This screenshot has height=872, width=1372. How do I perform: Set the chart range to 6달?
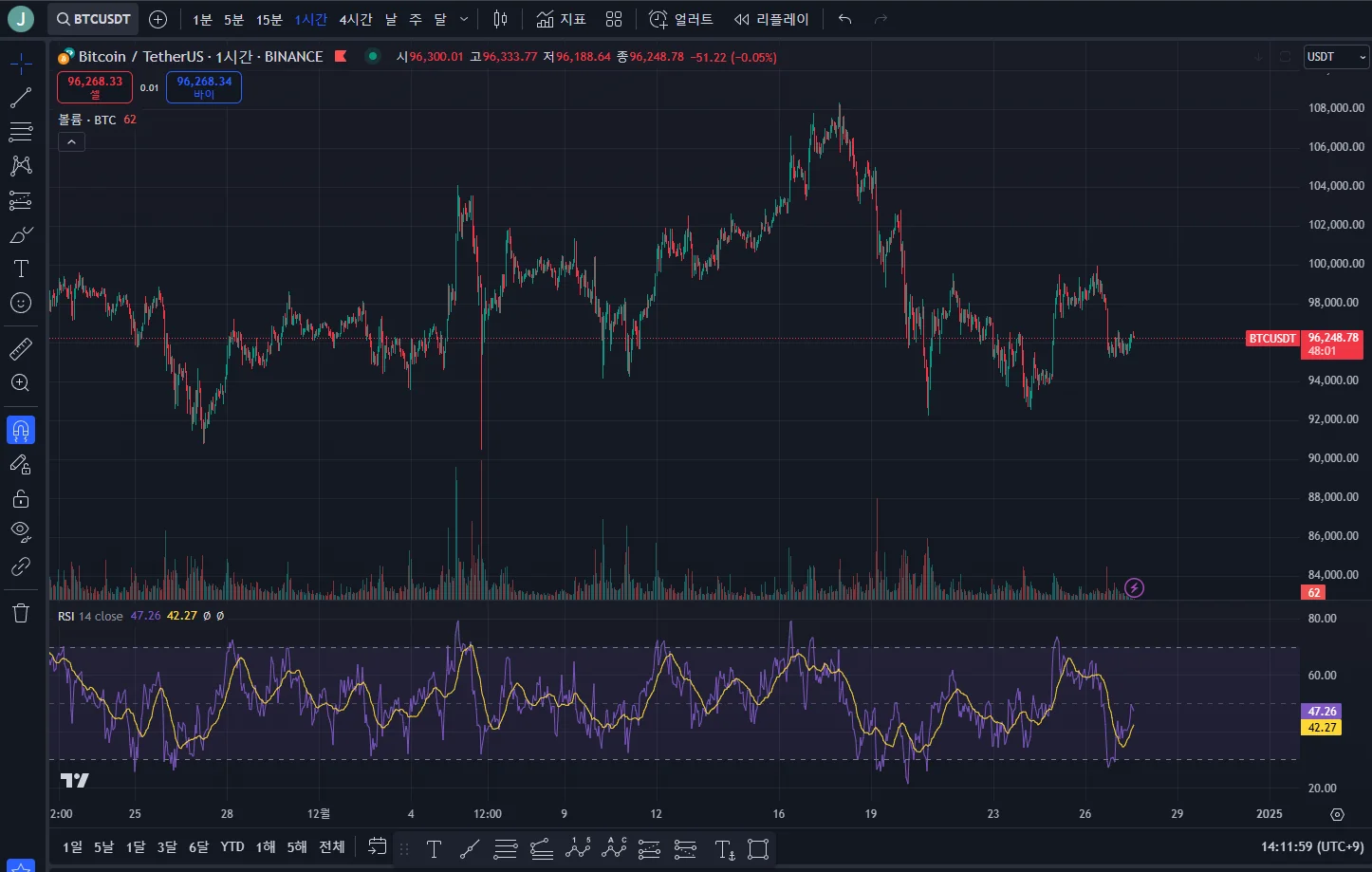(x=198, y=847)
